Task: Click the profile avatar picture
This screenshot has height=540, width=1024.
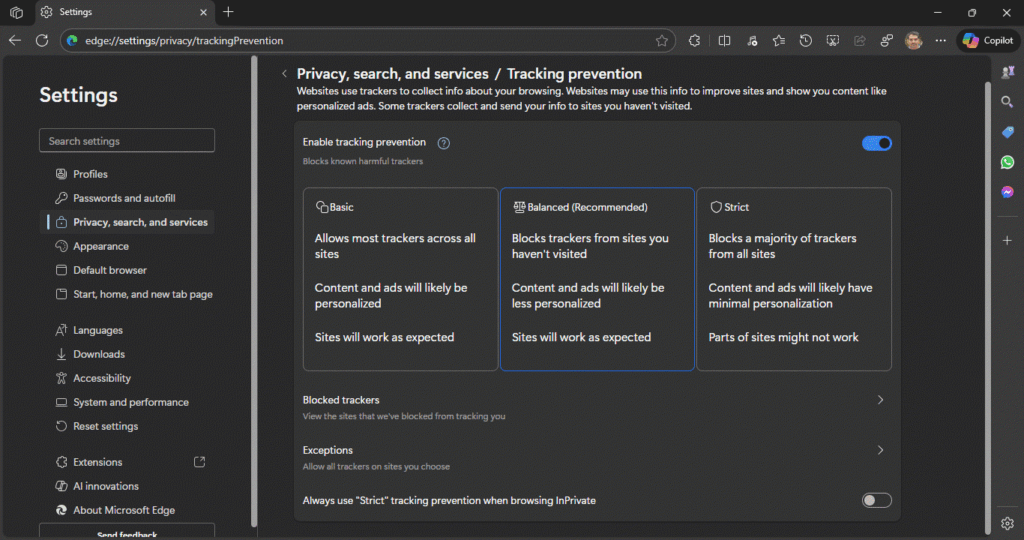Action: [x=914, y=40]
